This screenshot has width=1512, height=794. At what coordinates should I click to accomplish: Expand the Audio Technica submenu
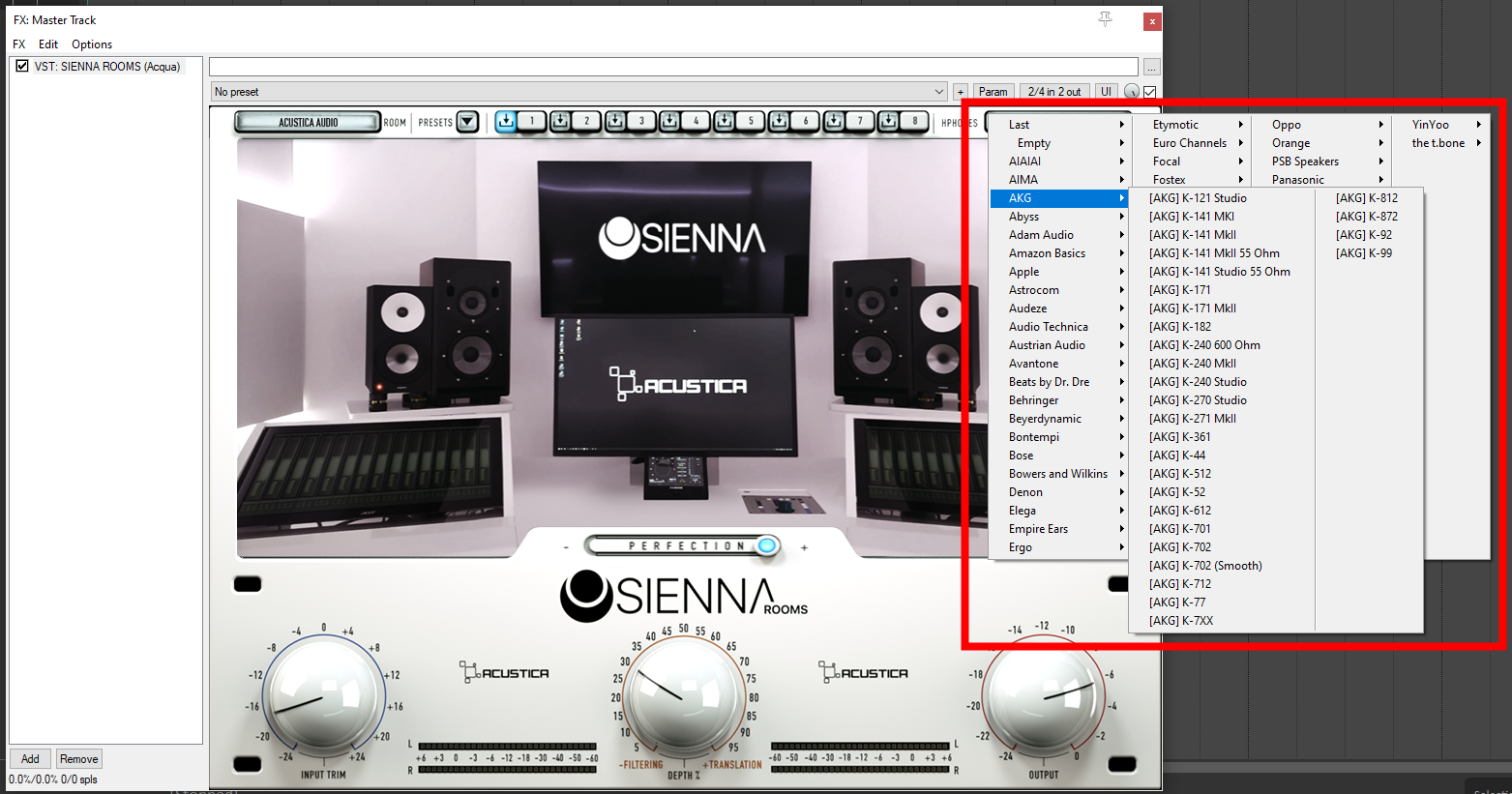point(1049,327)
